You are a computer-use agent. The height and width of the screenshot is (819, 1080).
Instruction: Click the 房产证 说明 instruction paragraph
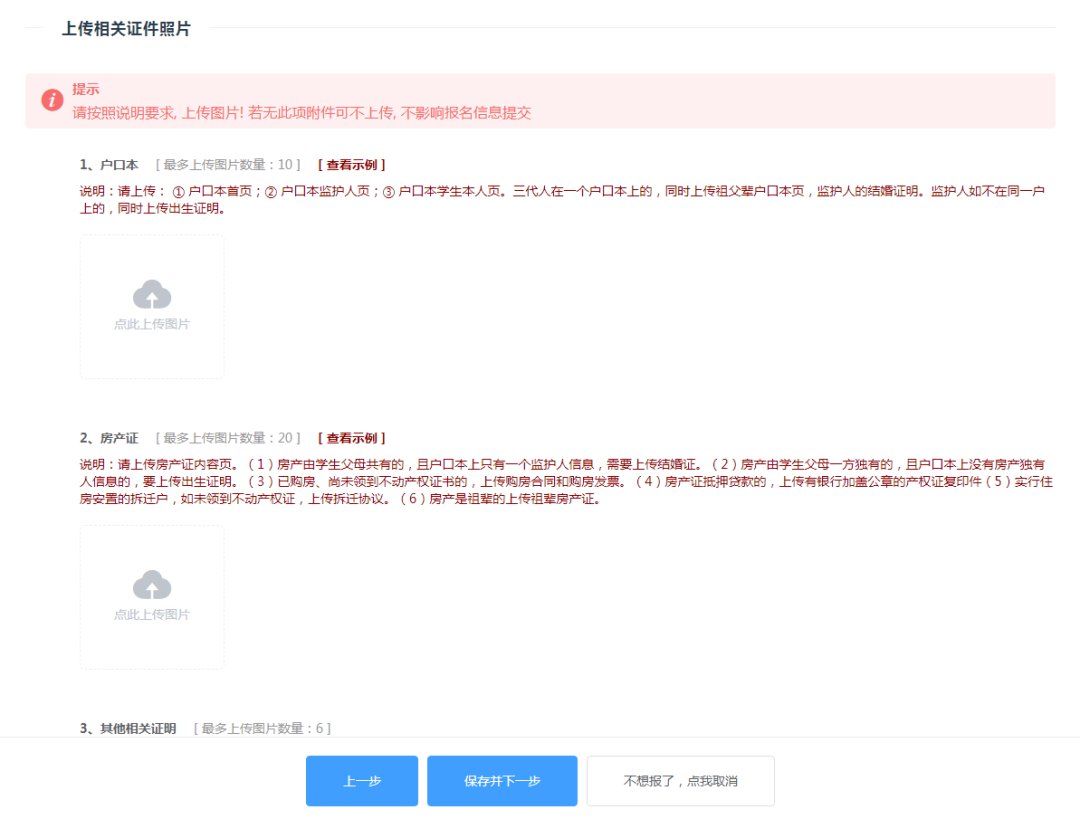565,481
